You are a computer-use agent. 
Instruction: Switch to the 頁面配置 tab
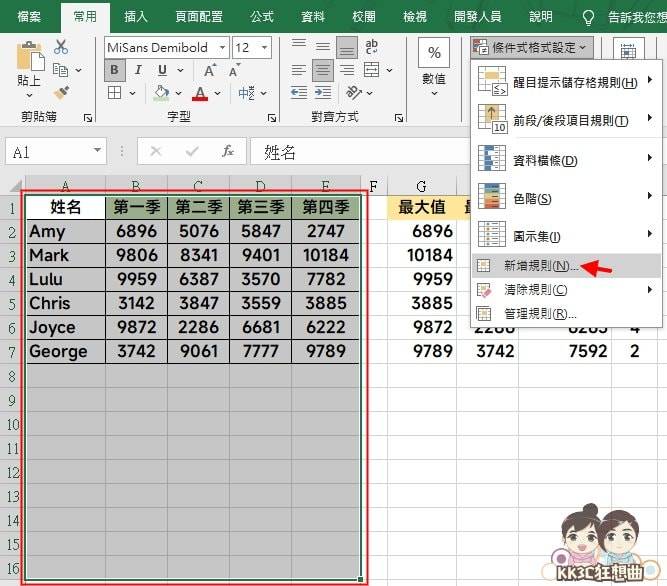(x=199, y=17)
